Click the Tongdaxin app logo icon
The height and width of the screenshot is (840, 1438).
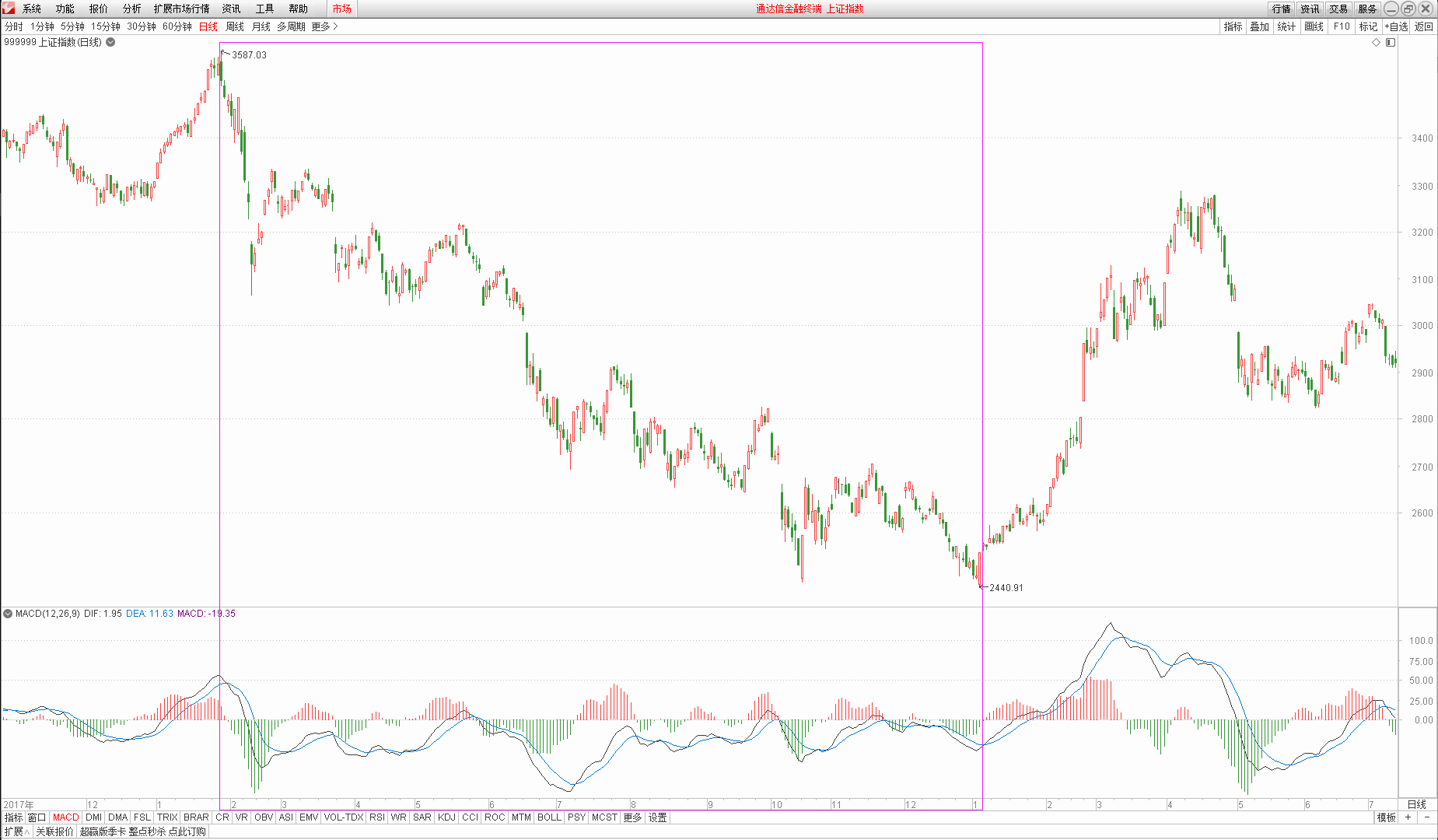click(x=9, y=9)
